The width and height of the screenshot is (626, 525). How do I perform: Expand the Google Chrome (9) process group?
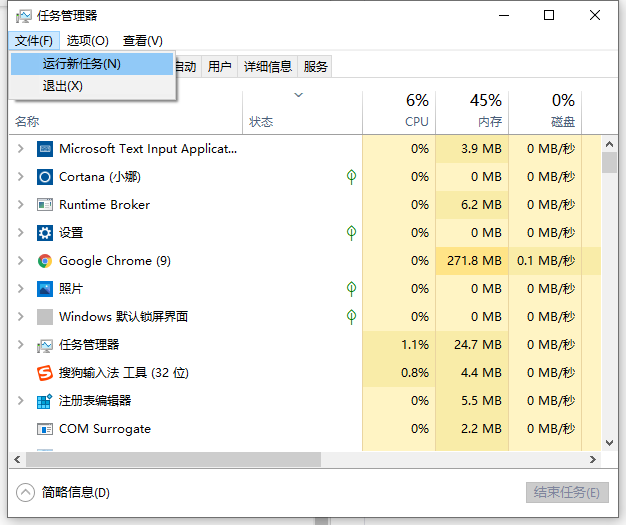(20, 261)
